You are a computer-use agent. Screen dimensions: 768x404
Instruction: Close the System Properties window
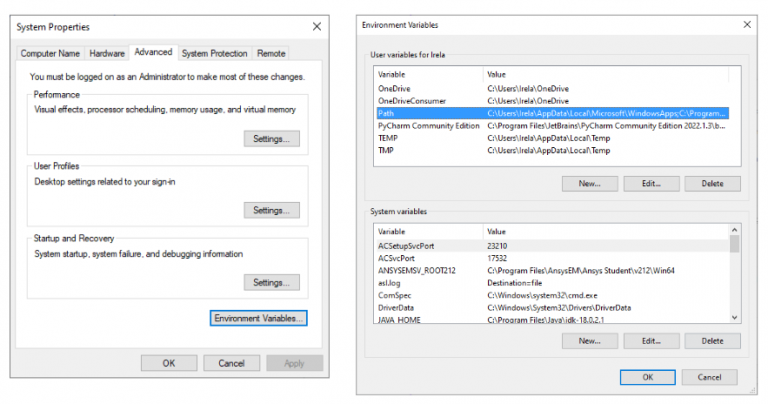[316, 26]
